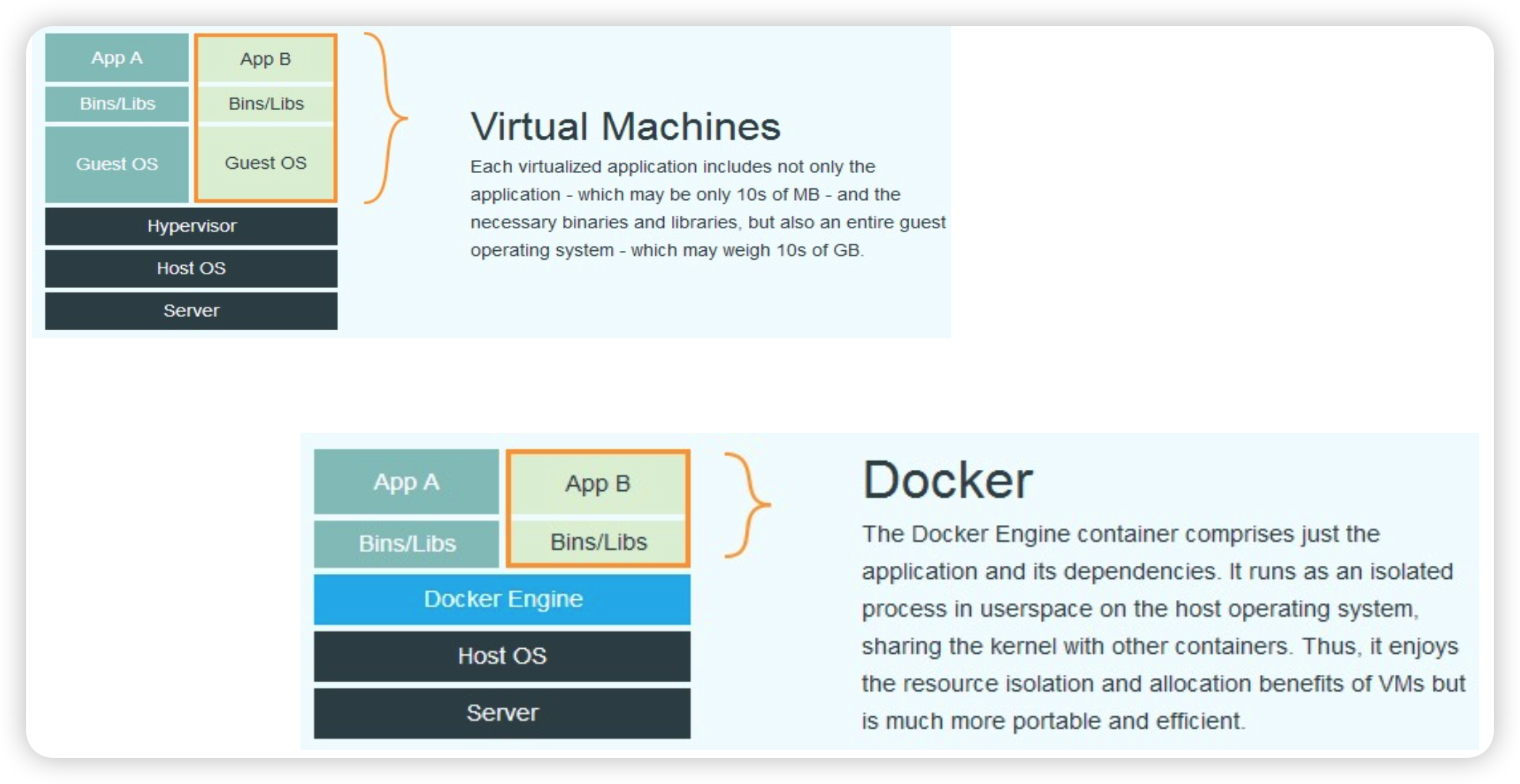Select the Hypervisor layer bar
Screen dimensions: 1520x784
(x=191, y=225)
